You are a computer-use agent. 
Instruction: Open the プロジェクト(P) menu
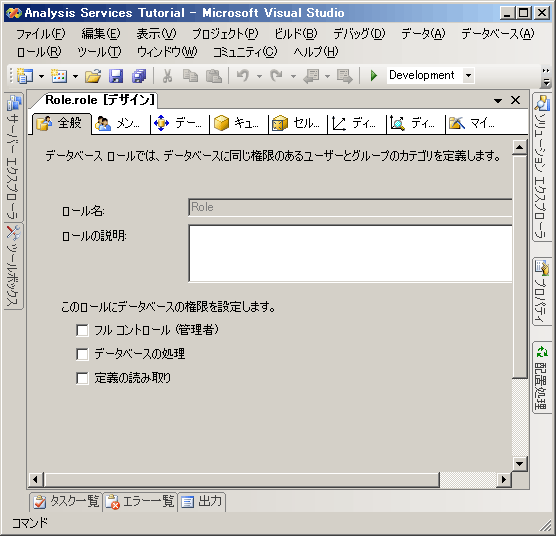click(x=225, y=34)
